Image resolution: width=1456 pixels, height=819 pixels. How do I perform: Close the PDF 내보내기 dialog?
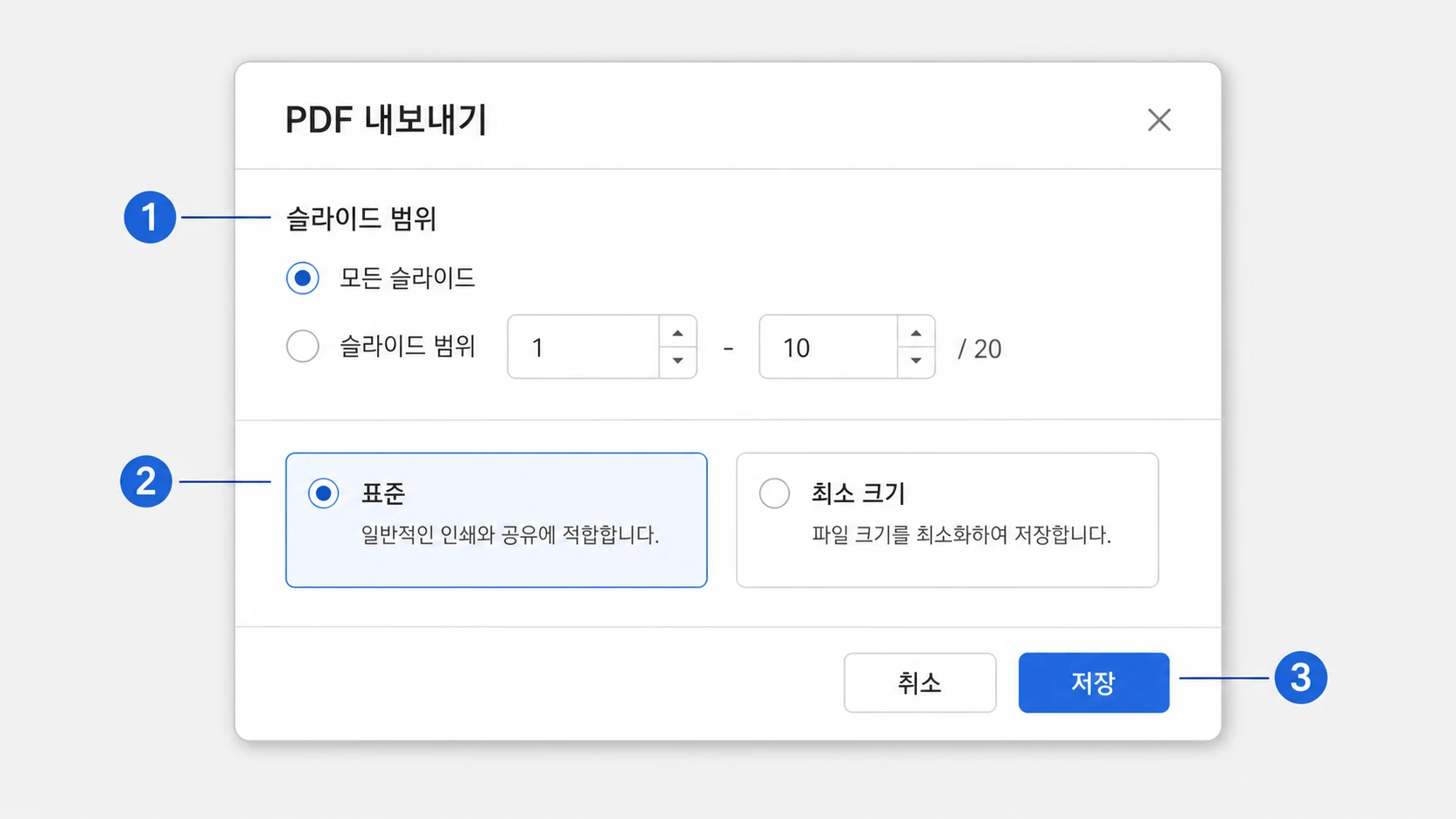(1159, 120)
